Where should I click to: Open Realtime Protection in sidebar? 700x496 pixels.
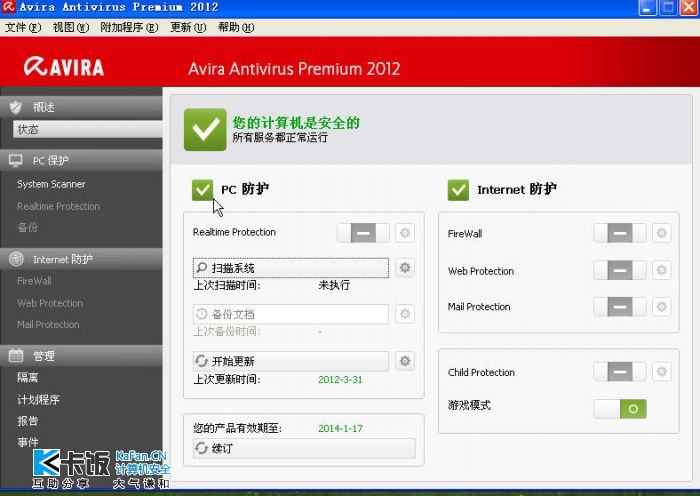point(58,206)
